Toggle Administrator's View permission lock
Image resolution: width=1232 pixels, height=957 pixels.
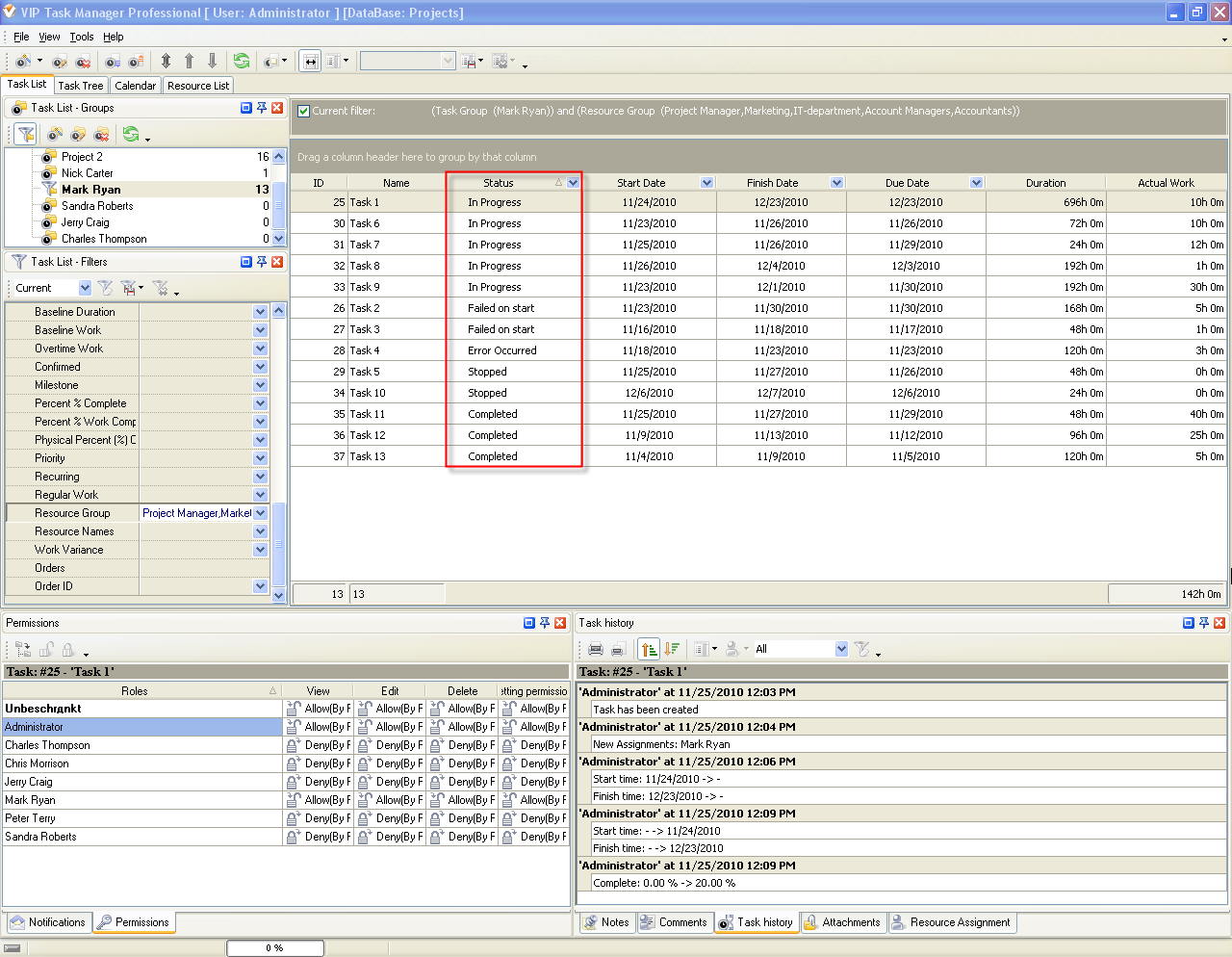[x=295, y=727]
